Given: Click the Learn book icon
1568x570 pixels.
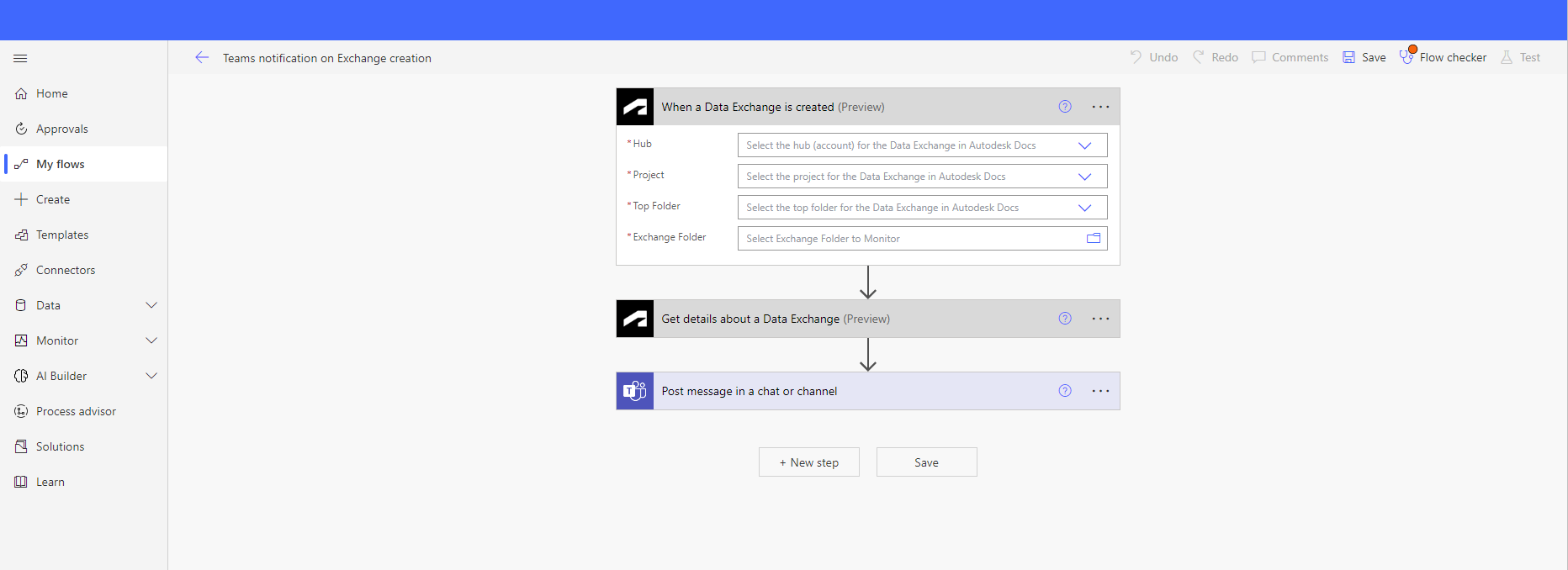Looking at the screenshot, I should click(x=21, y=482).
